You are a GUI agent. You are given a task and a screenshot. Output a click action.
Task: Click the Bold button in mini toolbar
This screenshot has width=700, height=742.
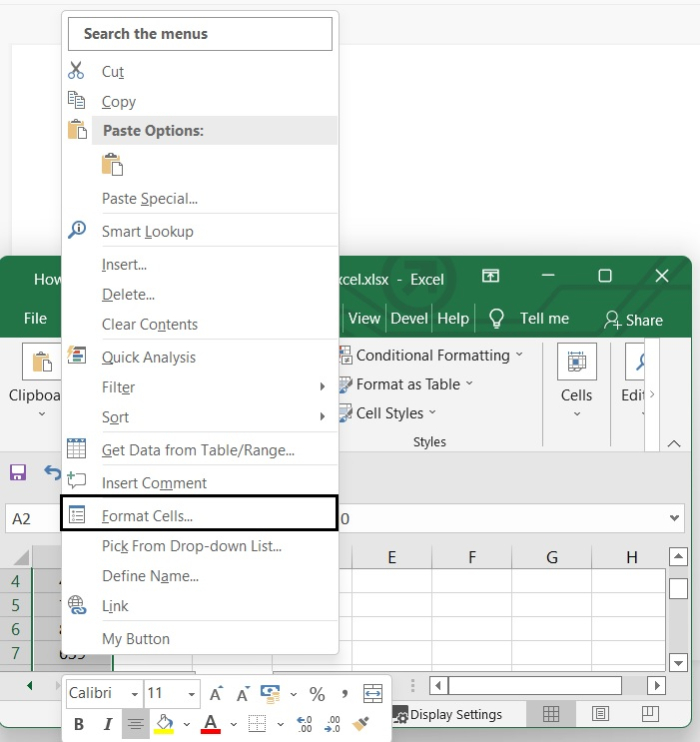pyautogui.click(x=79, y=724)
